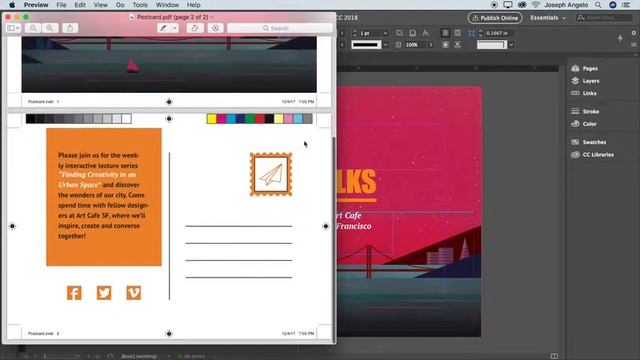Viewport: 640px width, 360px height.
Task: Open the opacity slider arrow beside 100%
Action: click(431, 44)
